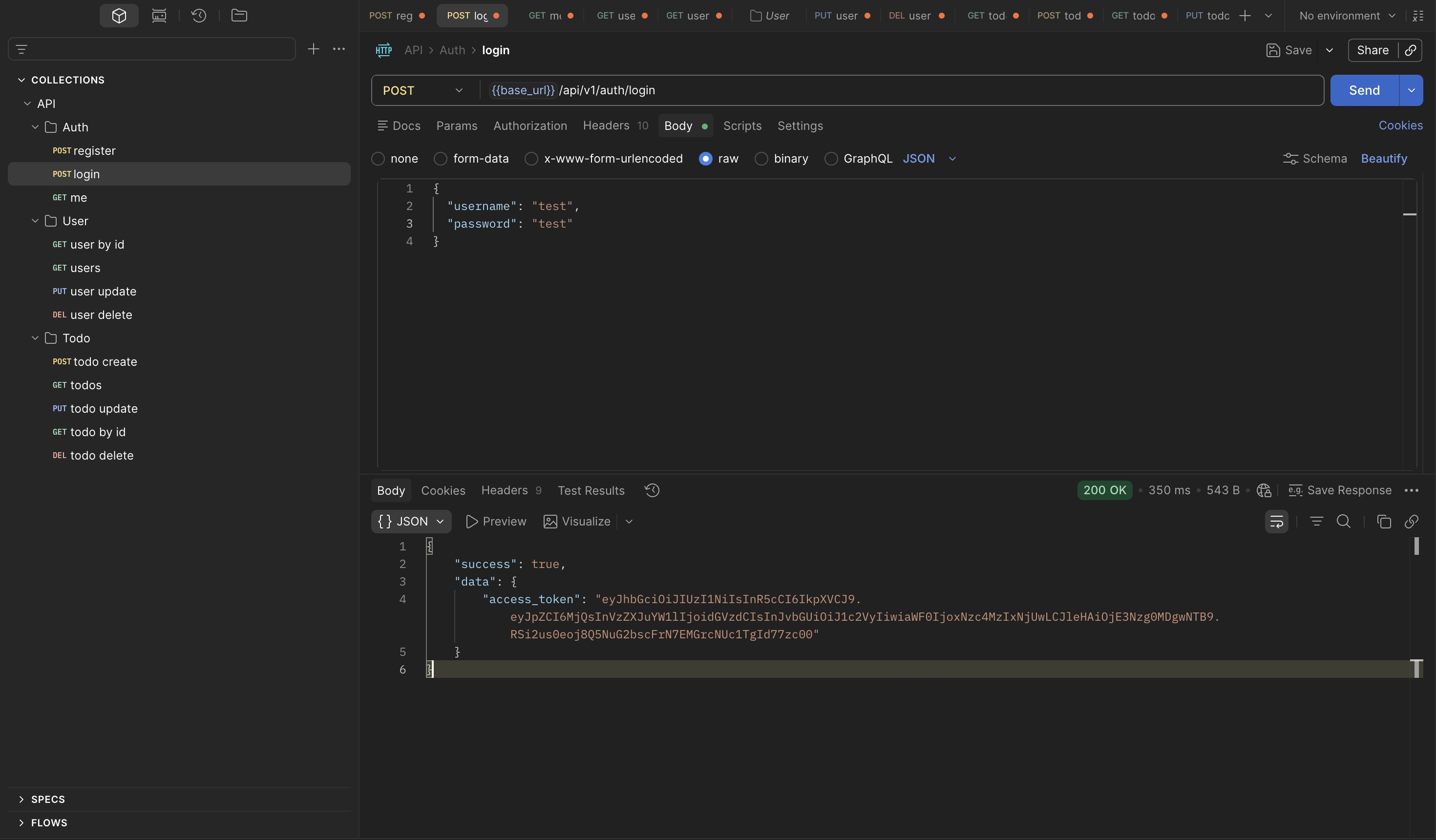Open the response Test Results tab
This screenshot has height=840, width=1436.
point(591,490)
